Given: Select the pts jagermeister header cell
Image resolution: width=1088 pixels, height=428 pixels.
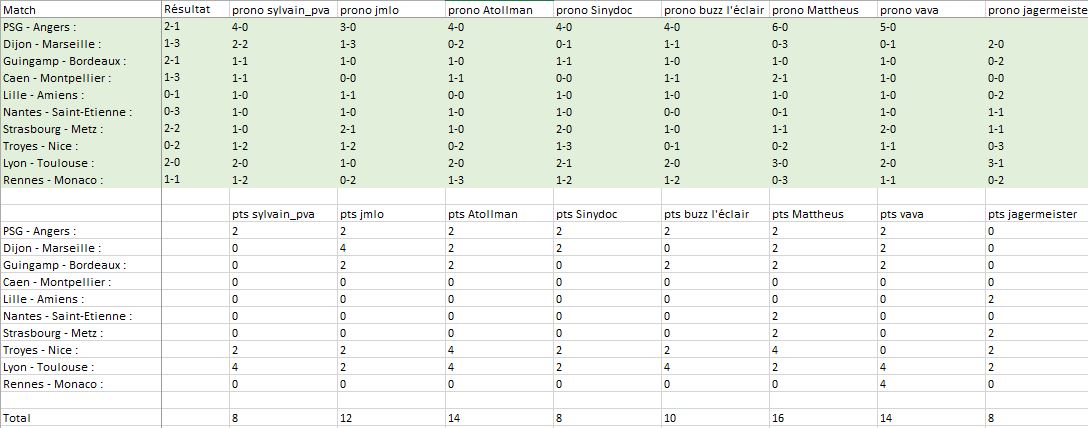Looking at the screenshot, I should tap(1036, 214).
